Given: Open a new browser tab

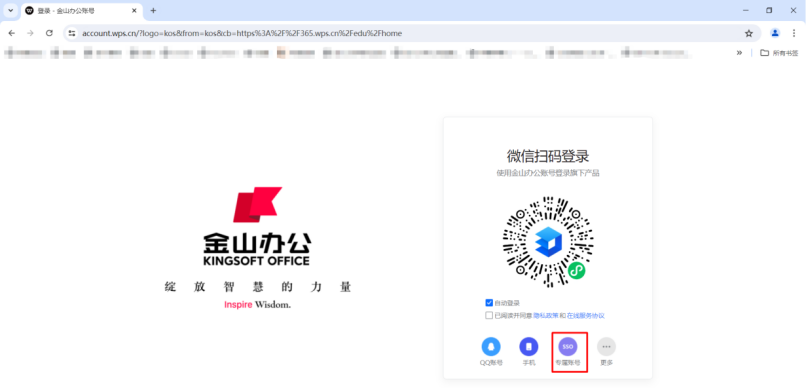Looking at the screenshot, I should [153, 11].
